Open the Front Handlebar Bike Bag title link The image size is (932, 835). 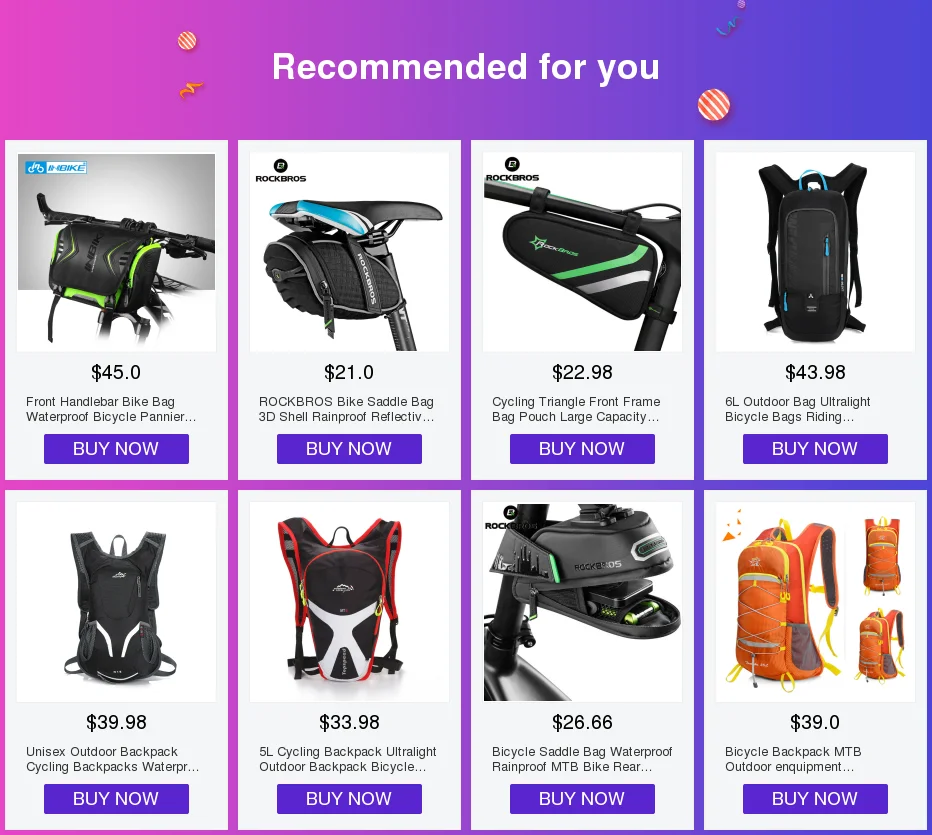pos(111,409)
